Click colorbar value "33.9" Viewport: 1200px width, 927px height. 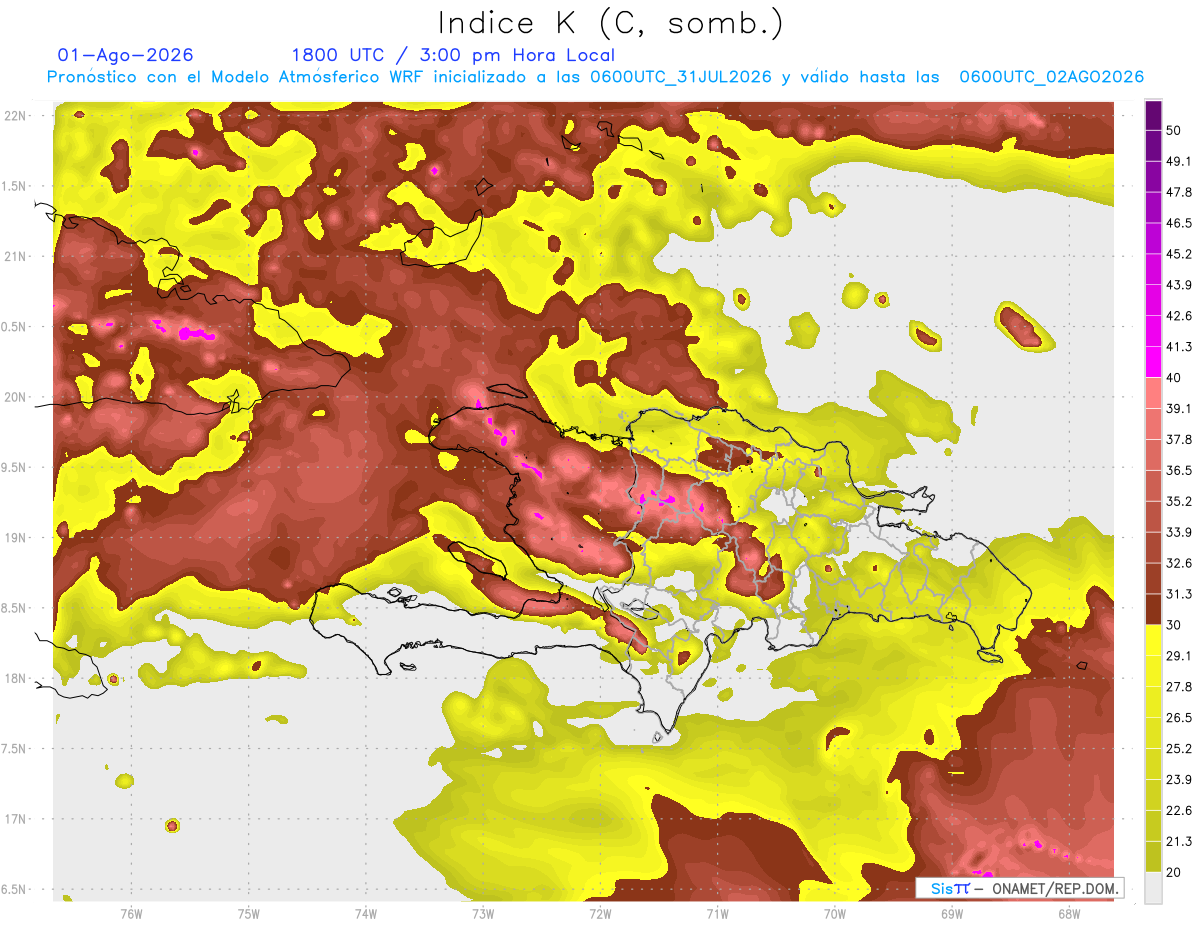click(x=1179, y=532)
